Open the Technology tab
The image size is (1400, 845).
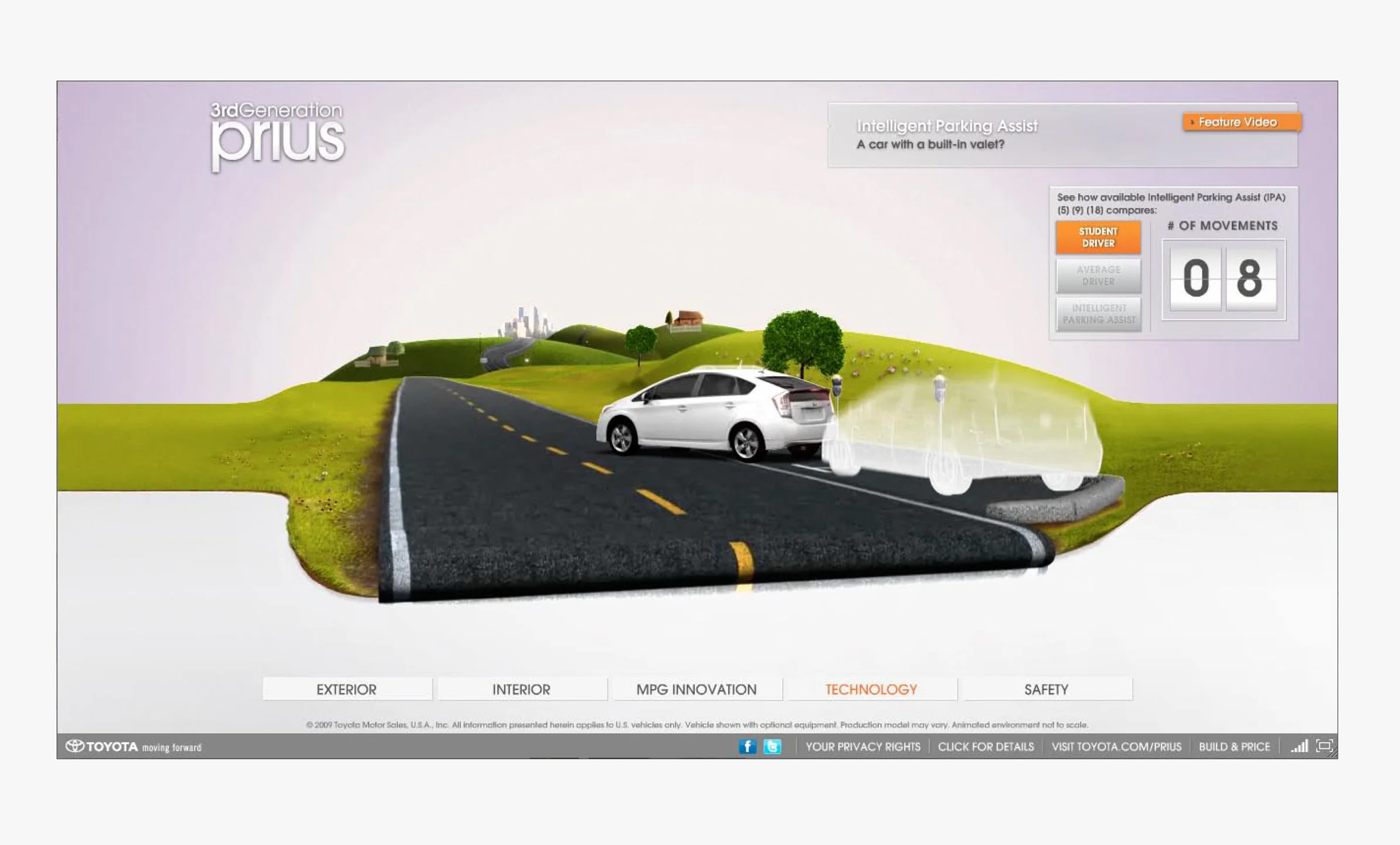[872, 689]
